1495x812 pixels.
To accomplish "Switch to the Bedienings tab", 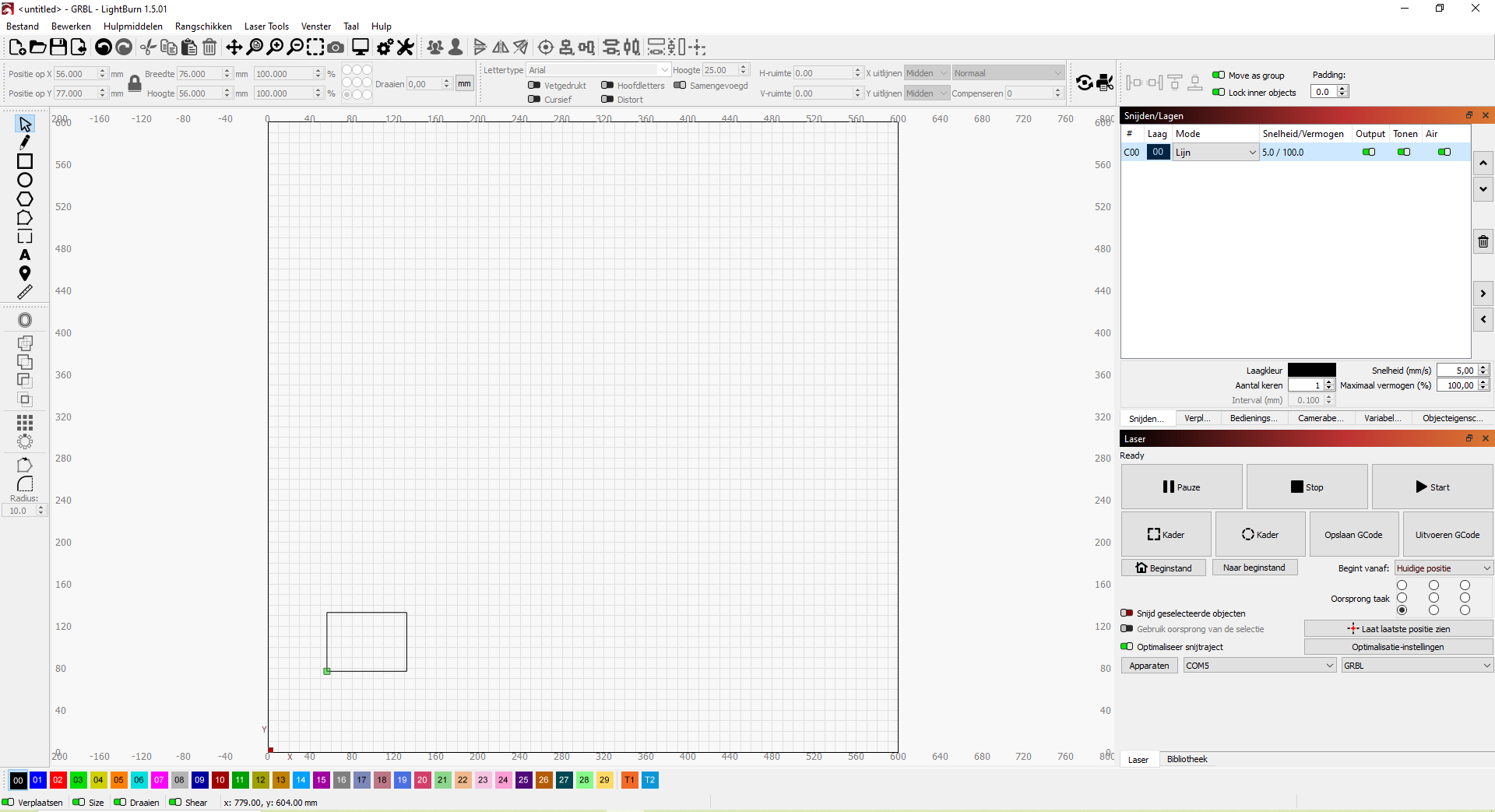I will (1254, 419).
